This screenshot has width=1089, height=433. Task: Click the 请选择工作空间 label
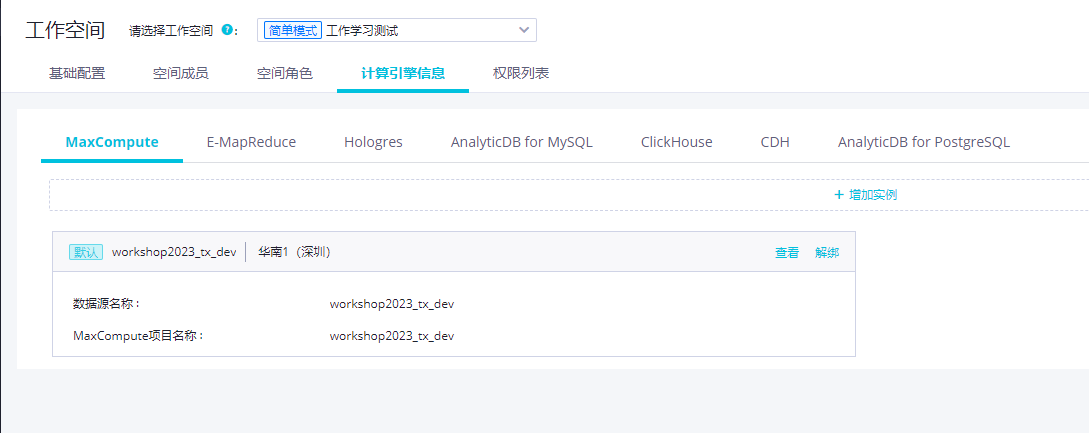[171, 31]
